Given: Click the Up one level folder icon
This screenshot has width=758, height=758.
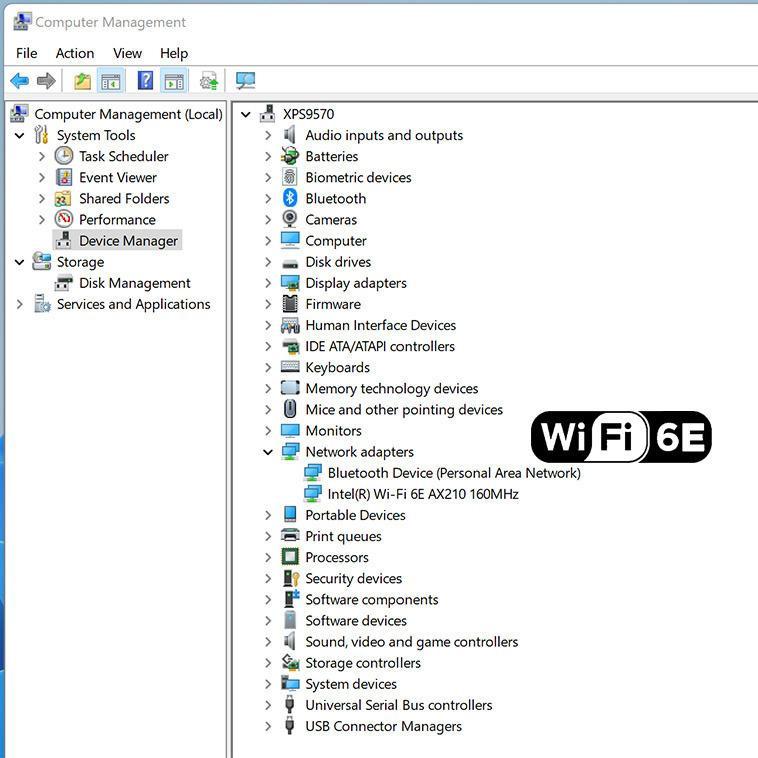Looking at the screenshot, I should pyautogui.click(x=82, y=81).
